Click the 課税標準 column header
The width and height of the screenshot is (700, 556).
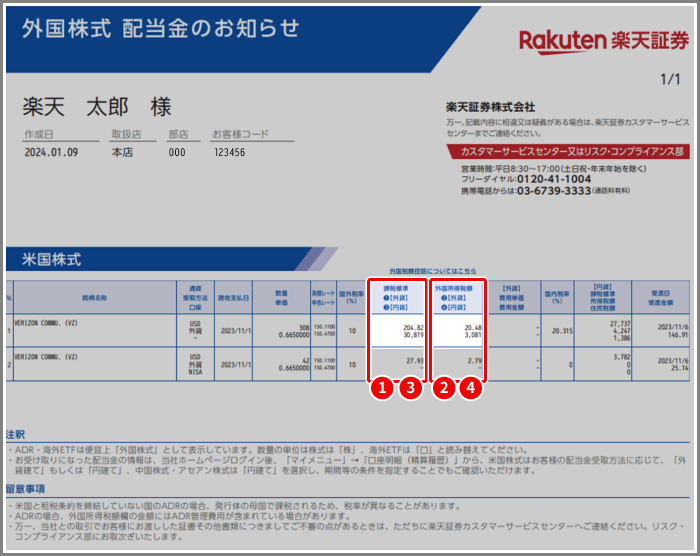click(x=396, y=298)
